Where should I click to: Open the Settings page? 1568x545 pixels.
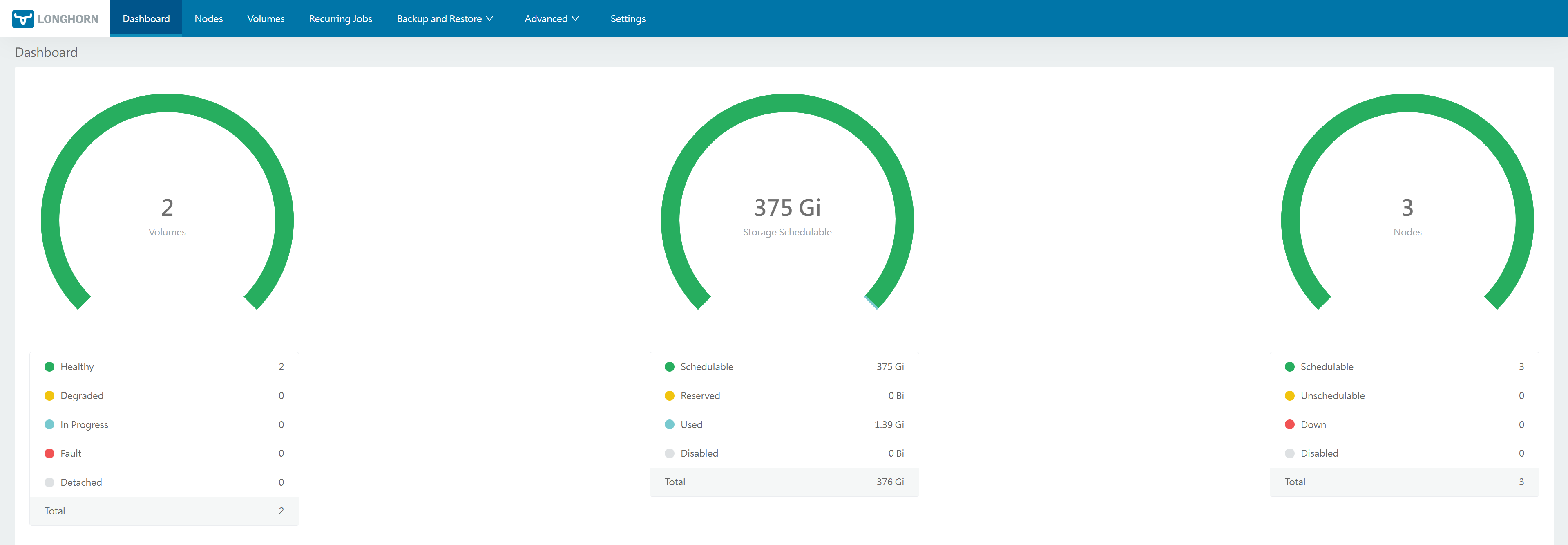(628, 18)
